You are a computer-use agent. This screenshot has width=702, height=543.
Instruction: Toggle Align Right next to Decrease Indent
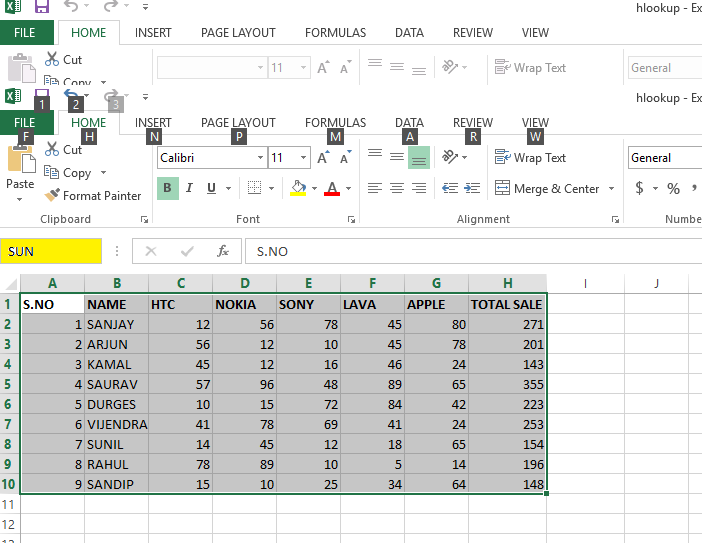pos(419,188)
